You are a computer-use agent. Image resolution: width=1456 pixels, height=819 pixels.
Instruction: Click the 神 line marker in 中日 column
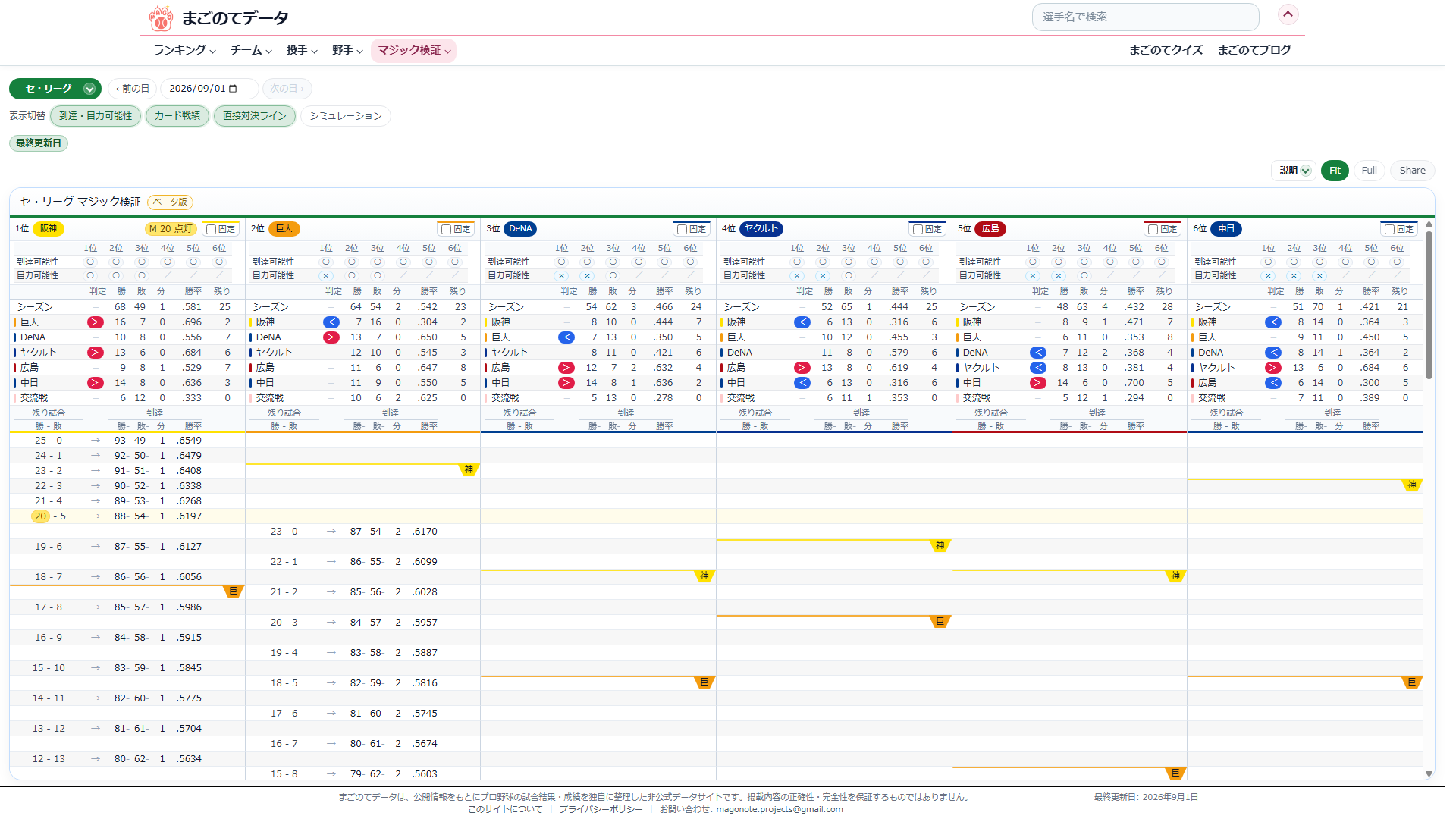point(1411,485)
